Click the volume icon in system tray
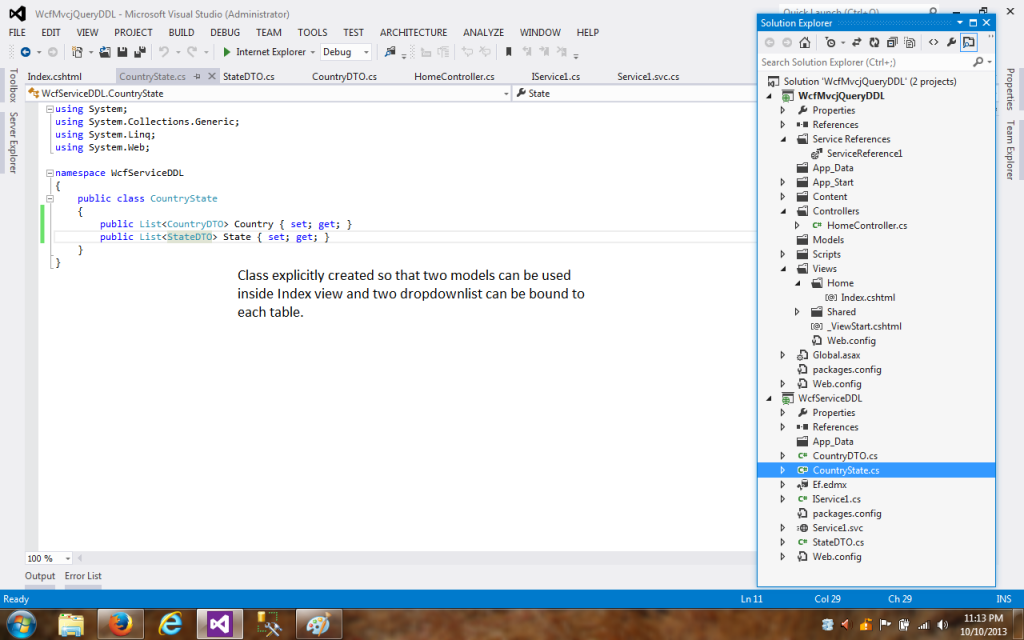This screenshot has height=640, width=1024. pyautogui.click(x=942, y=626)
